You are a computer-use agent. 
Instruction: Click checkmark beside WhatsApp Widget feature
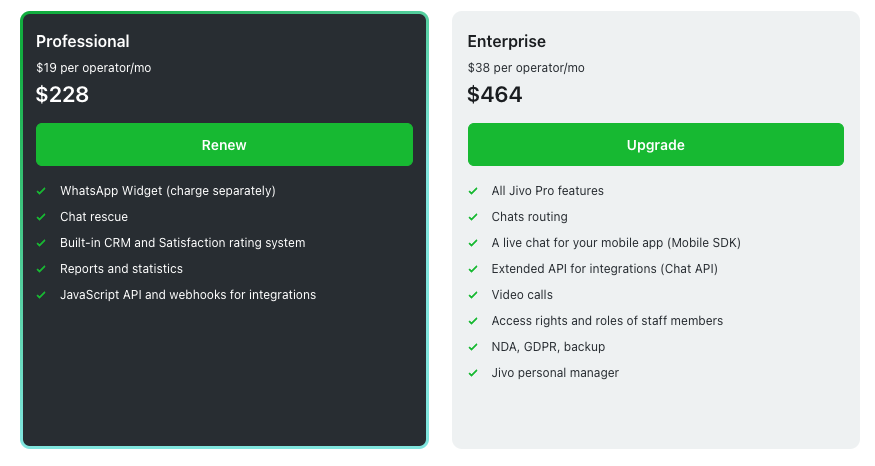(41, 191)
